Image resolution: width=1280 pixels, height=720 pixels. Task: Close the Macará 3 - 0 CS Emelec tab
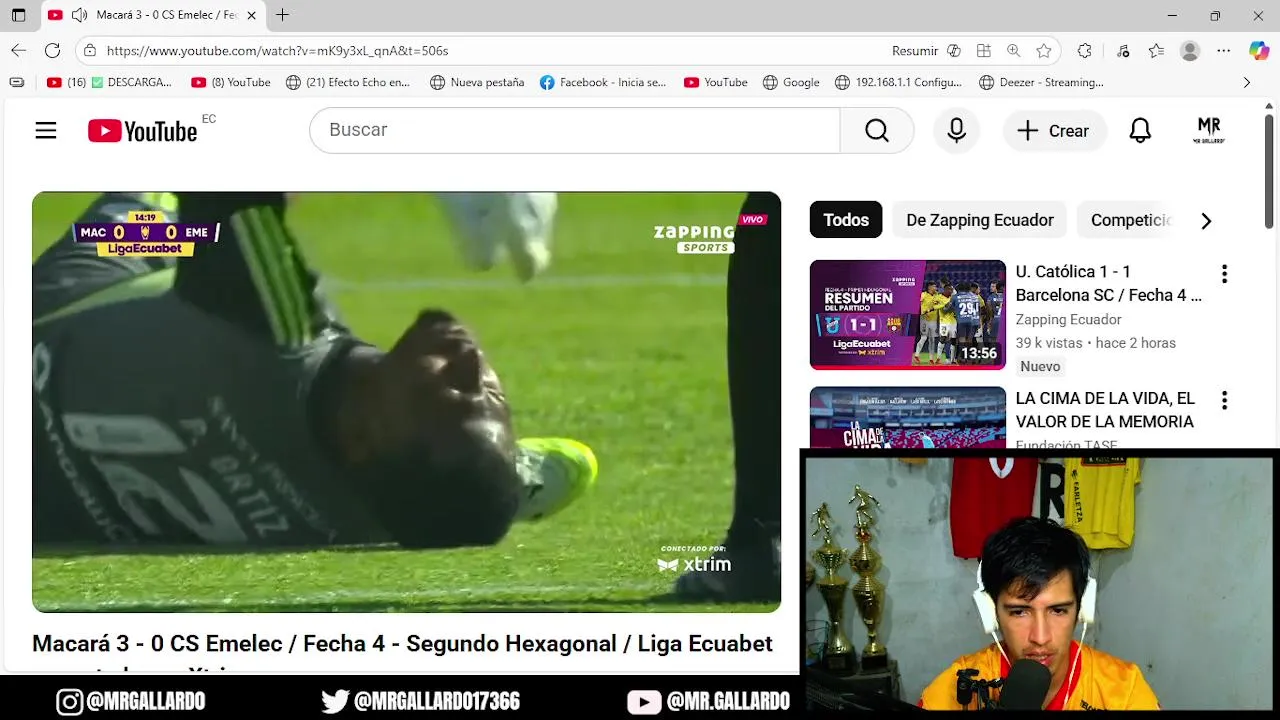(251, 15)
